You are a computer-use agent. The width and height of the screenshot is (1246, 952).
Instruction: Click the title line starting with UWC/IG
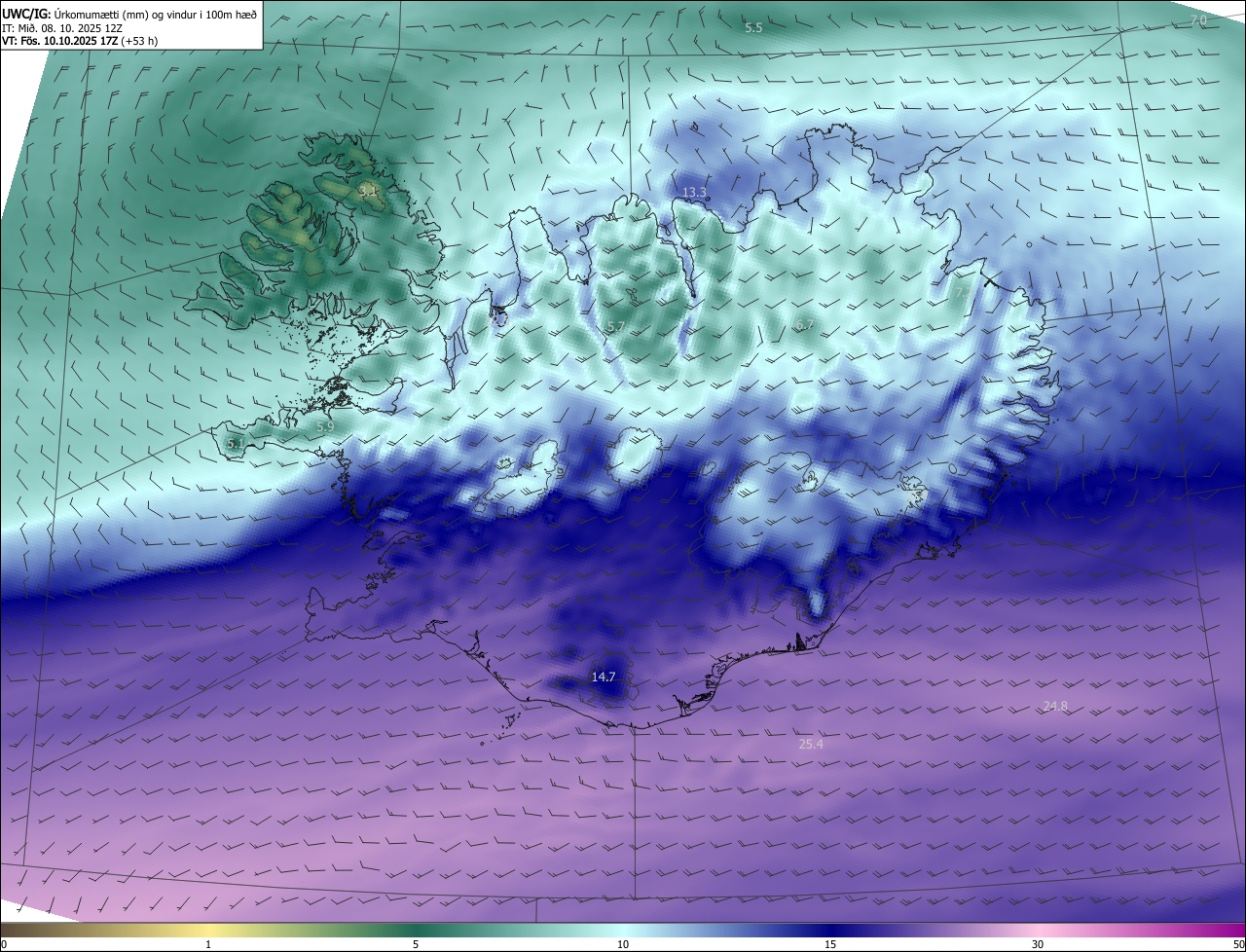[129, 14]
